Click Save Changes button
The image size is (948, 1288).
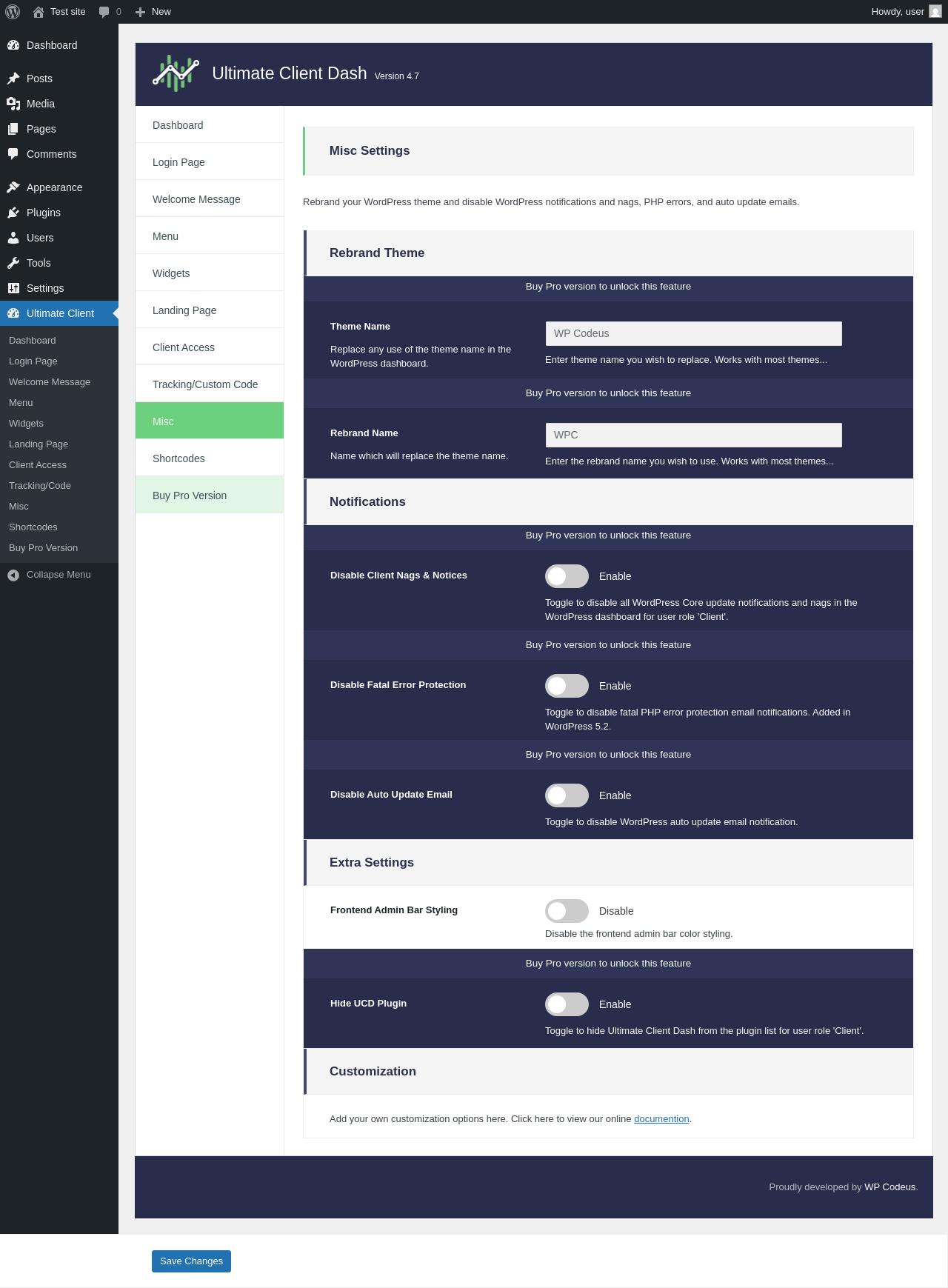click(x=191, y=1261)
